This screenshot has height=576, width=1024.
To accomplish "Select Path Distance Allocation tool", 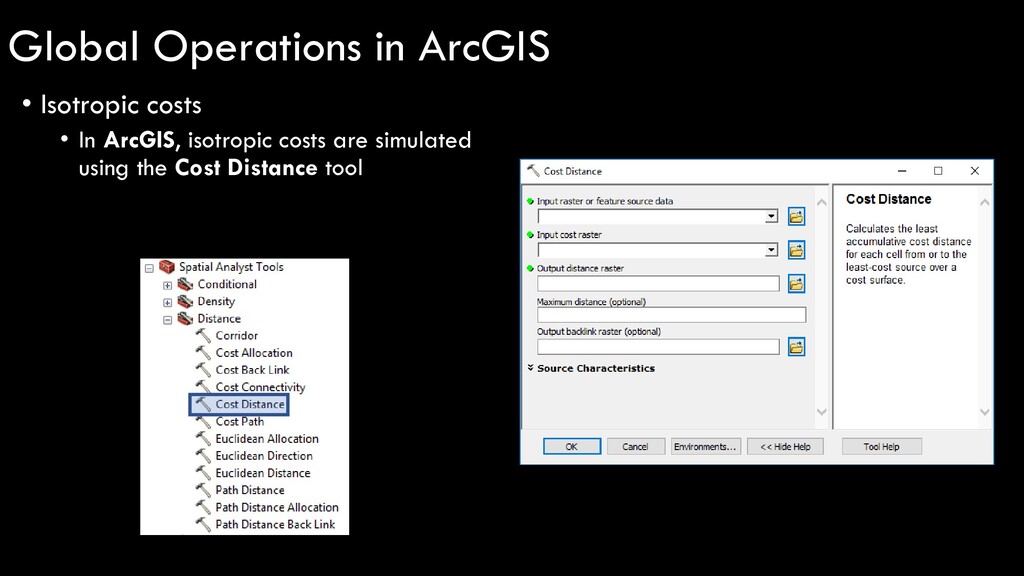I will (x=277, y=507).
